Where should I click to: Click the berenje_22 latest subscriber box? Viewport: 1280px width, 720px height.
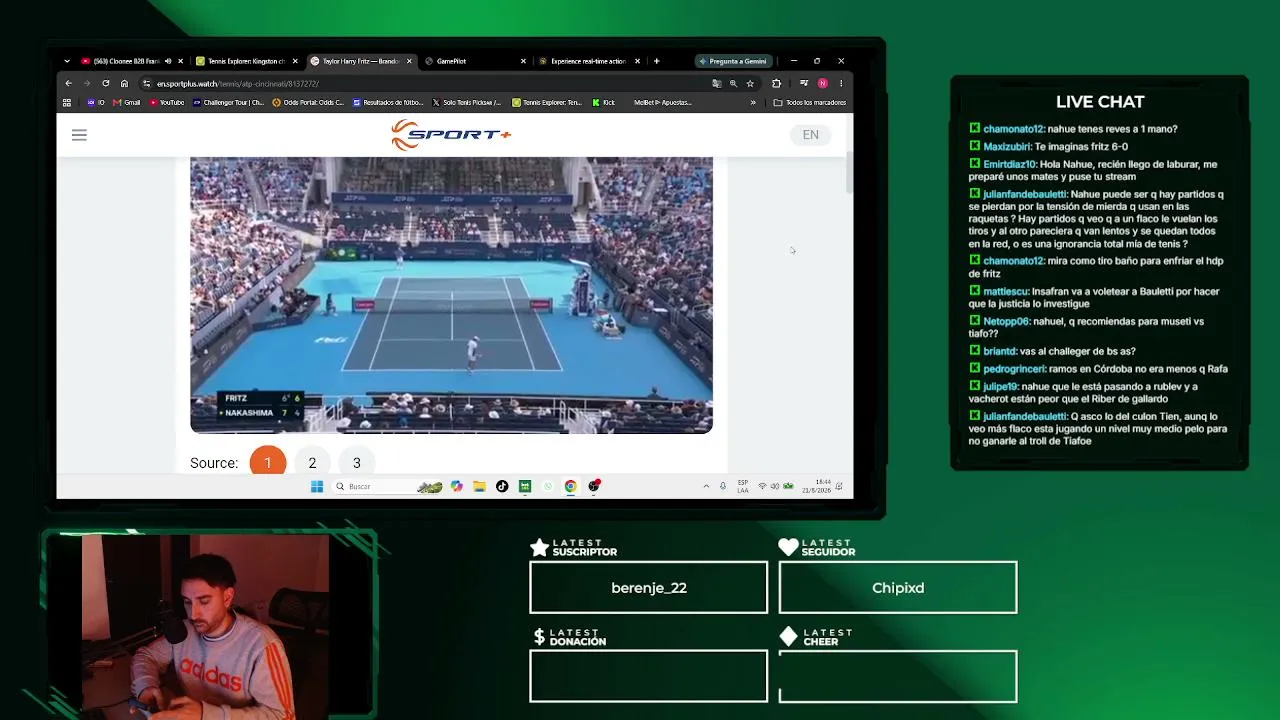[649, 587]
